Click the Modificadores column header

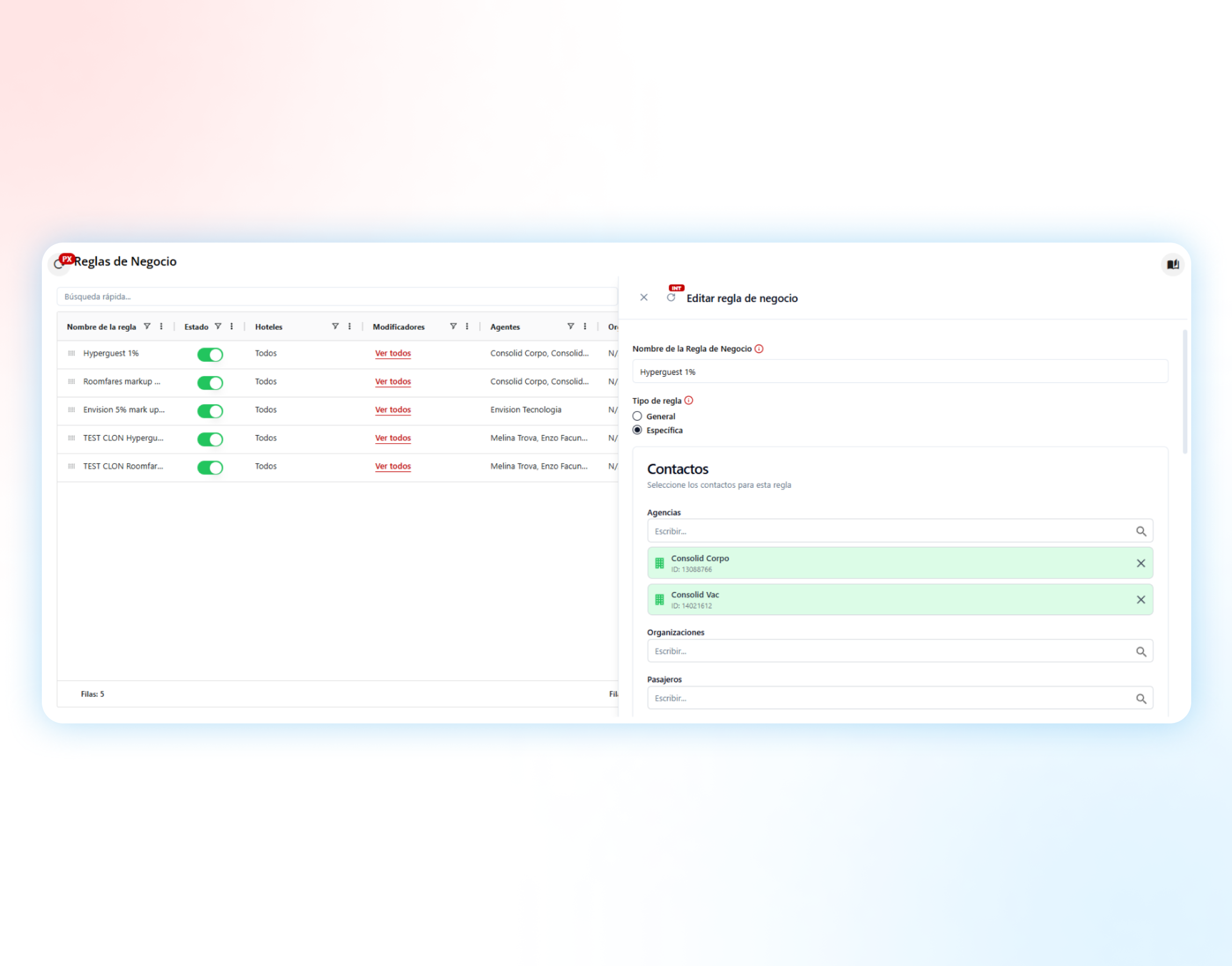click(399, 327)
